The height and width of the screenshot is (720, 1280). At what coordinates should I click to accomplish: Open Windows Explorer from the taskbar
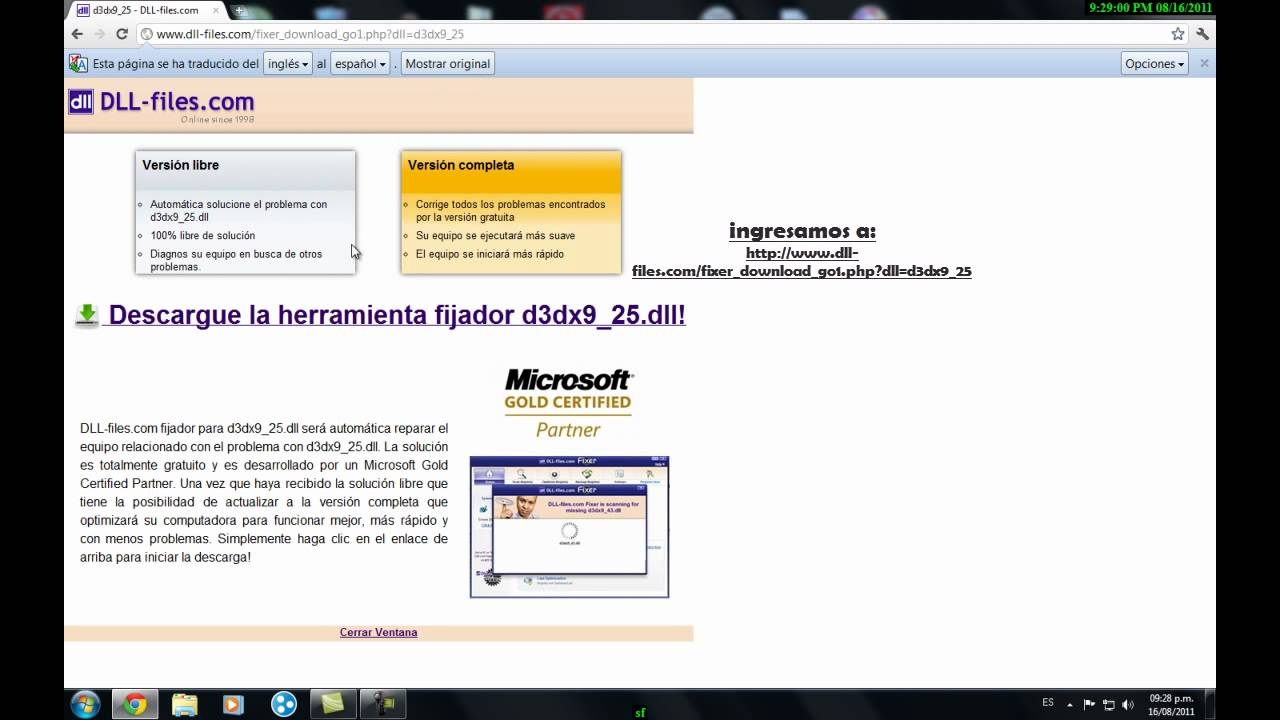pyautogui.click(x=184, y=704)
